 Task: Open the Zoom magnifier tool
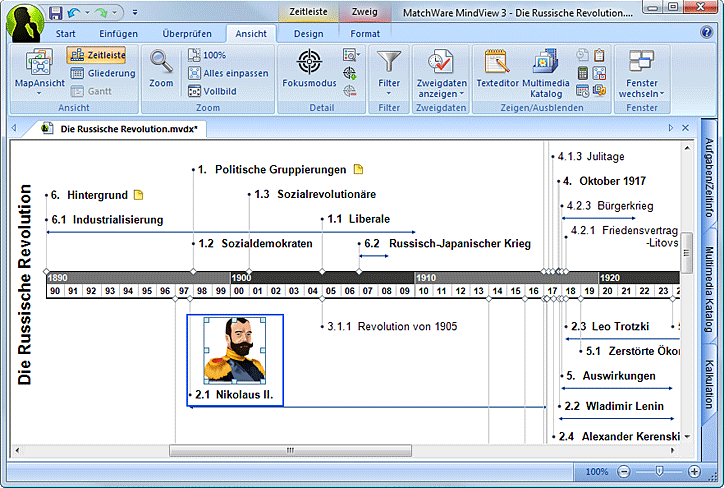(161, 68)
